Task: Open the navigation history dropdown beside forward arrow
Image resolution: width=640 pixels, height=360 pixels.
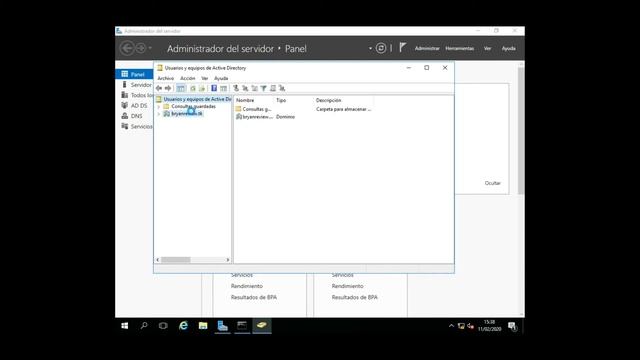Action: point(150,48)
